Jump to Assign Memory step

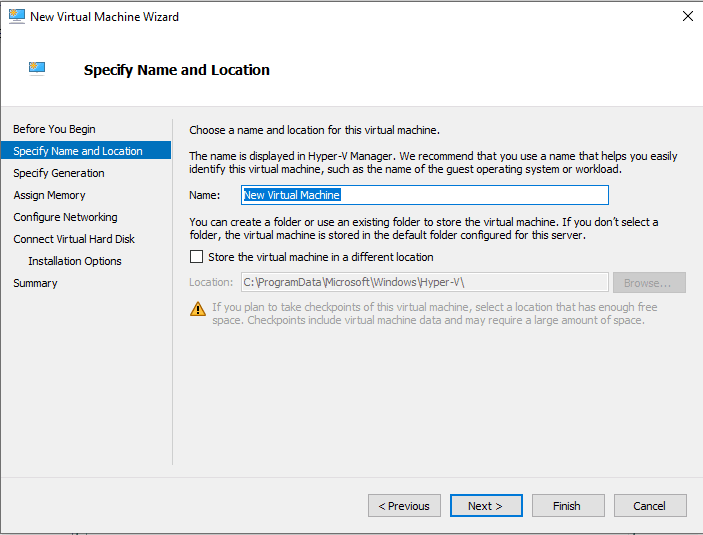[x=49, y=195]
